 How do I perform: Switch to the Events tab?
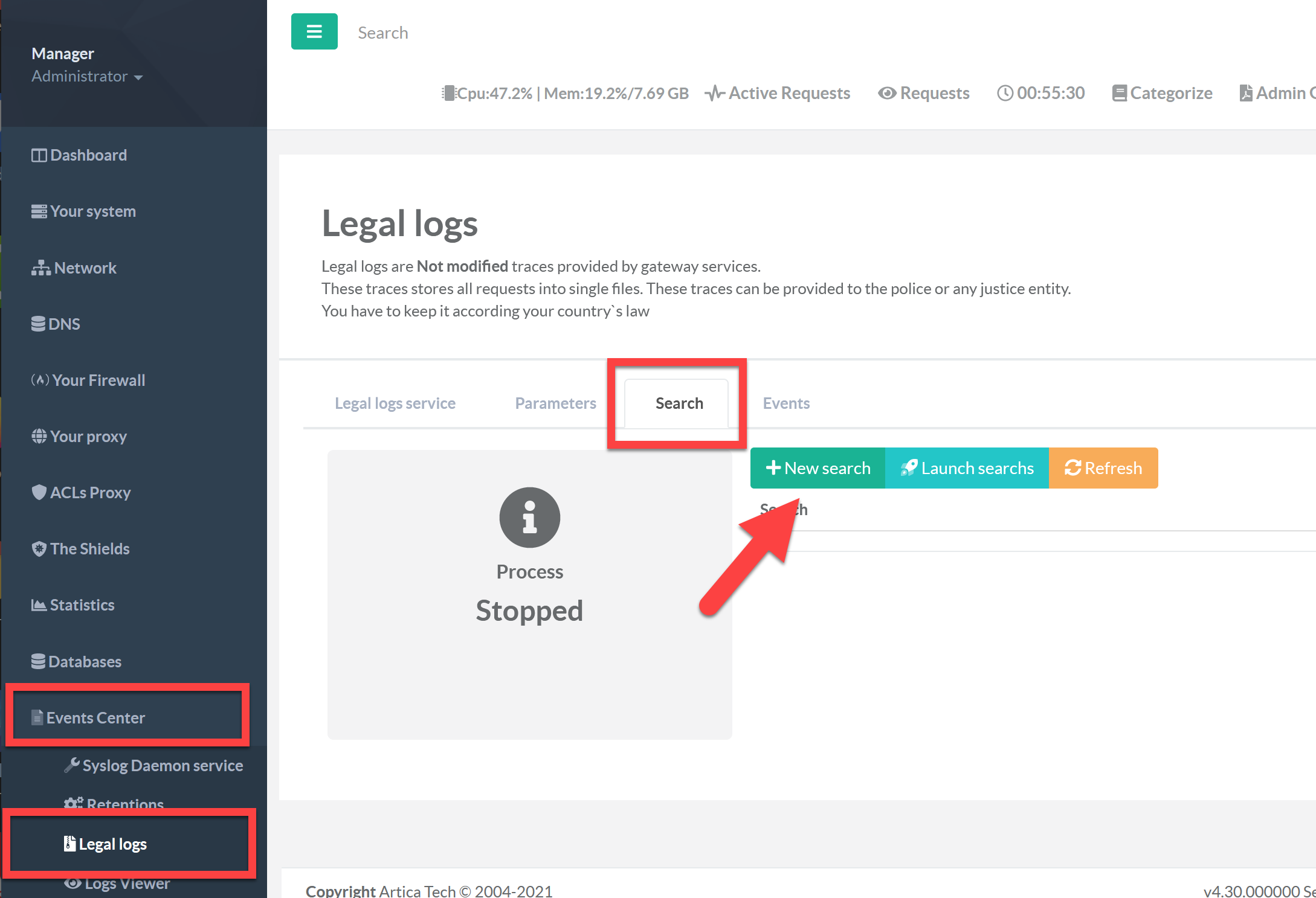click(785, 403)
